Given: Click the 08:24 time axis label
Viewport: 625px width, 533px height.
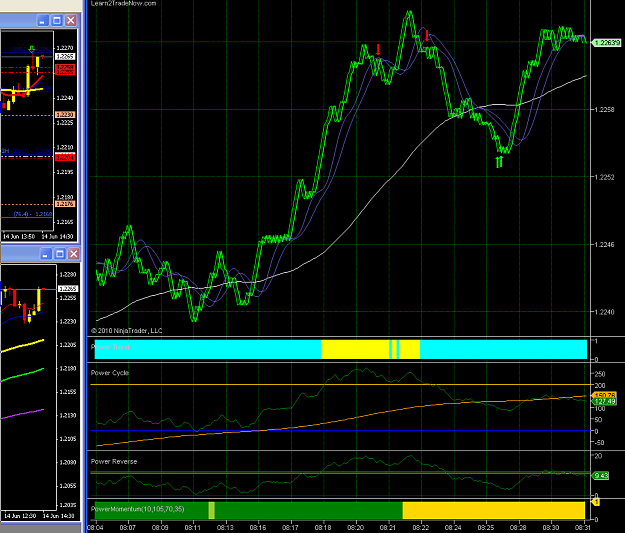Looking at the screenshot, I should [453, 527].
